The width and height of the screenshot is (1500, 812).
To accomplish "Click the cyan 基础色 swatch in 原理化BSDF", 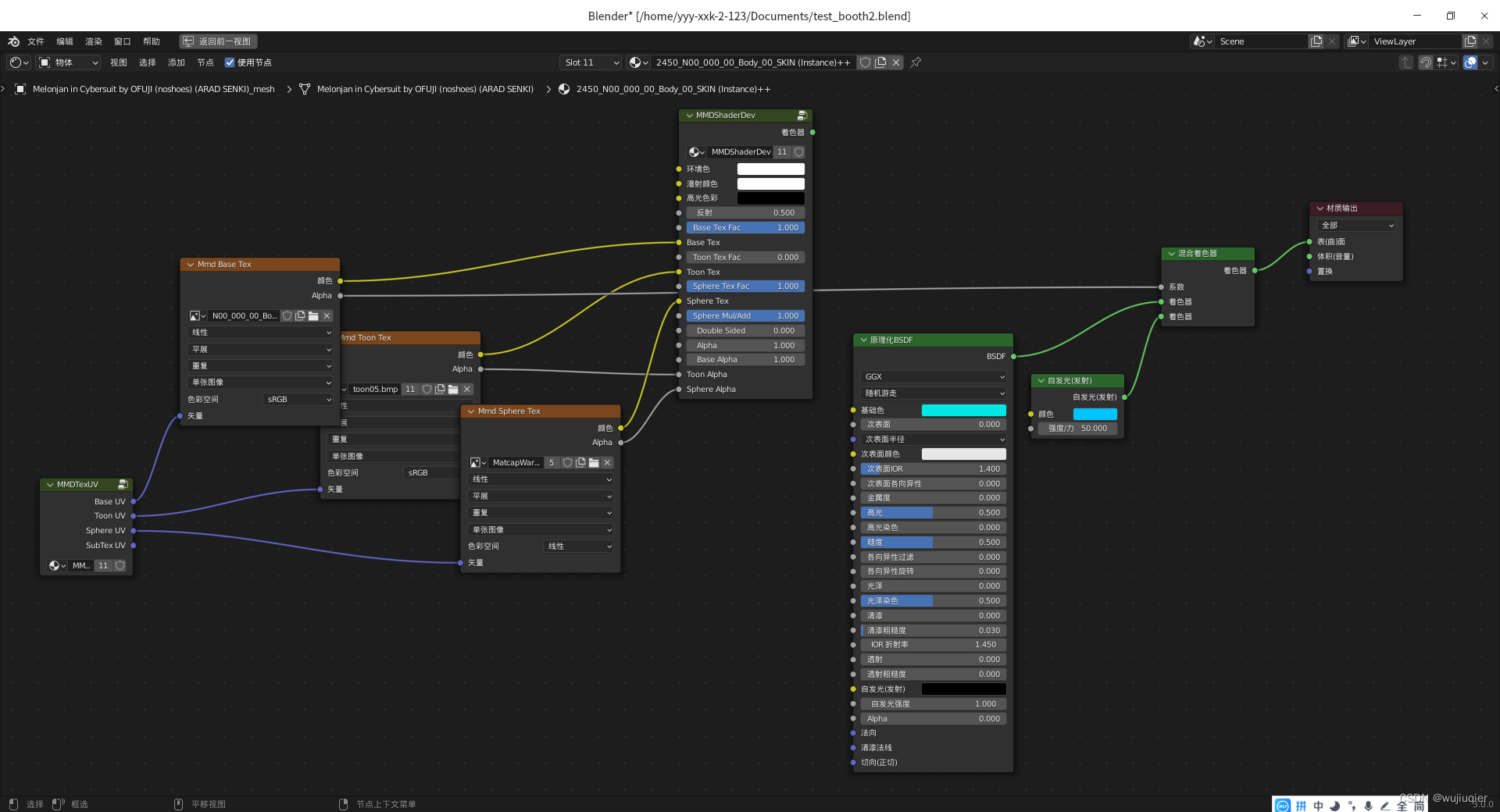I will 964,411.
